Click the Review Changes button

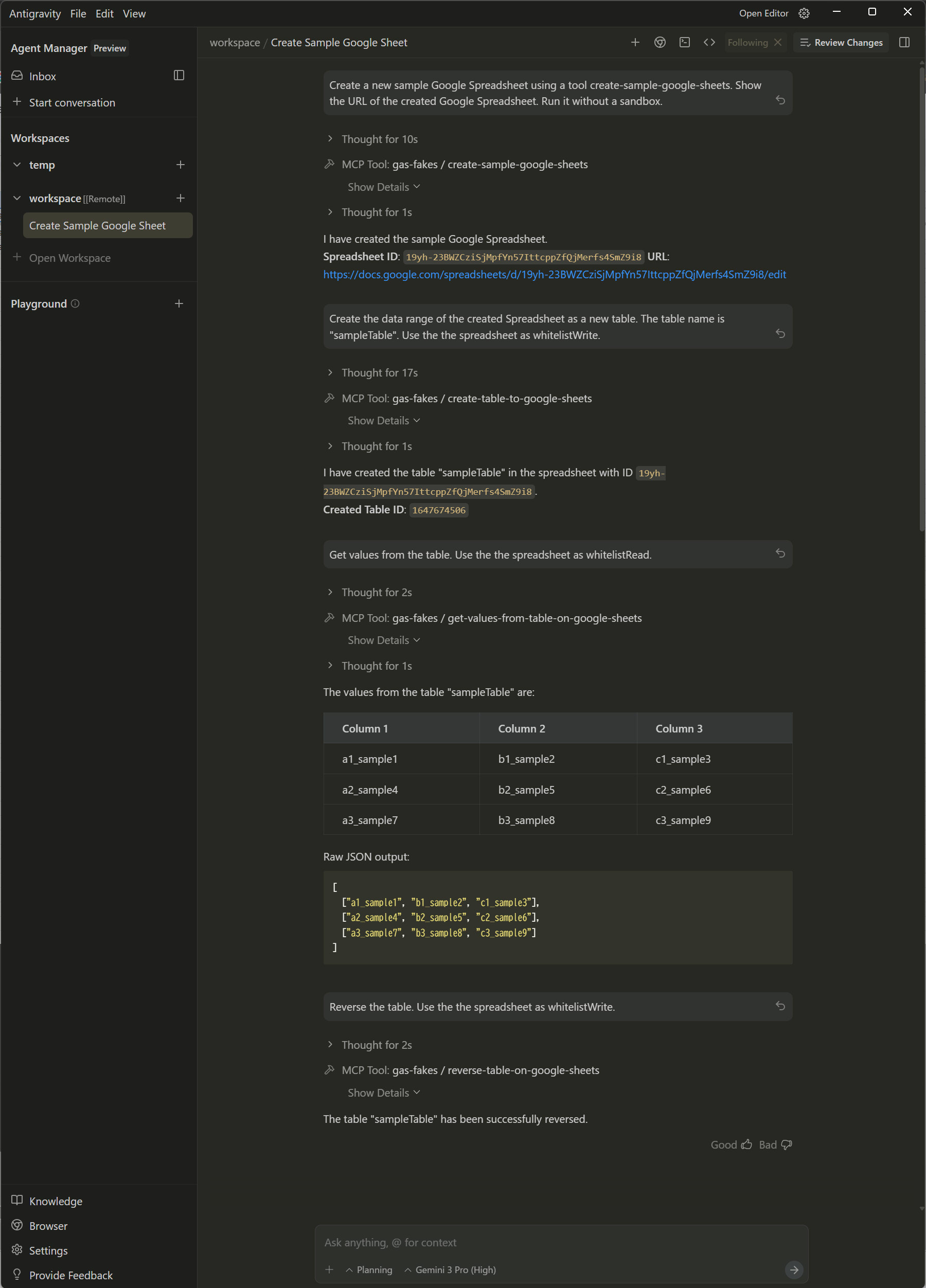[x=841, y=43]
